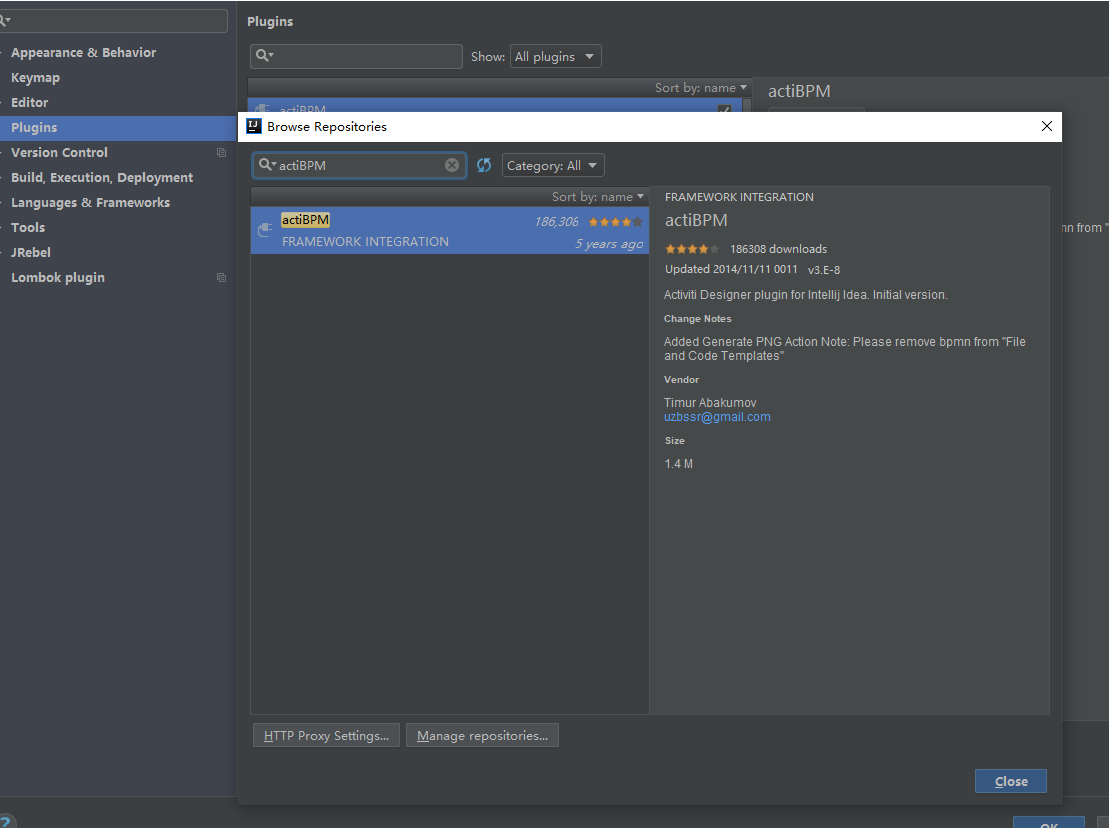
Task: Click the Plugins panel search field
Action: pos(356,57)
